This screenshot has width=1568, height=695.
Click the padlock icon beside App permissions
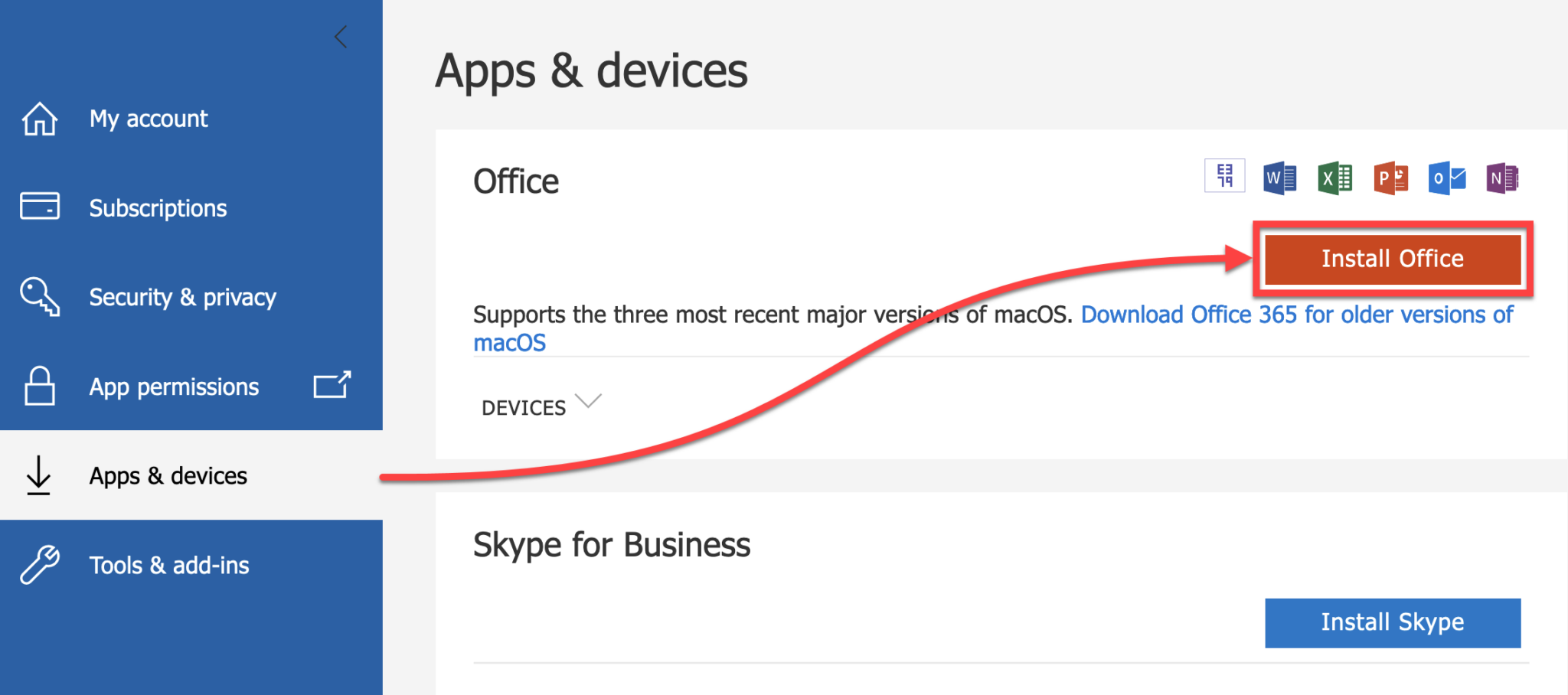click(38, 386)
